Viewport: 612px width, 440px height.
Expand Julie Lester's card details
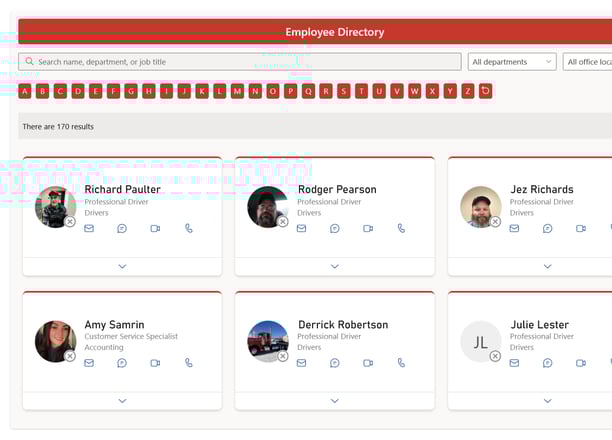[x=548, y=401]
